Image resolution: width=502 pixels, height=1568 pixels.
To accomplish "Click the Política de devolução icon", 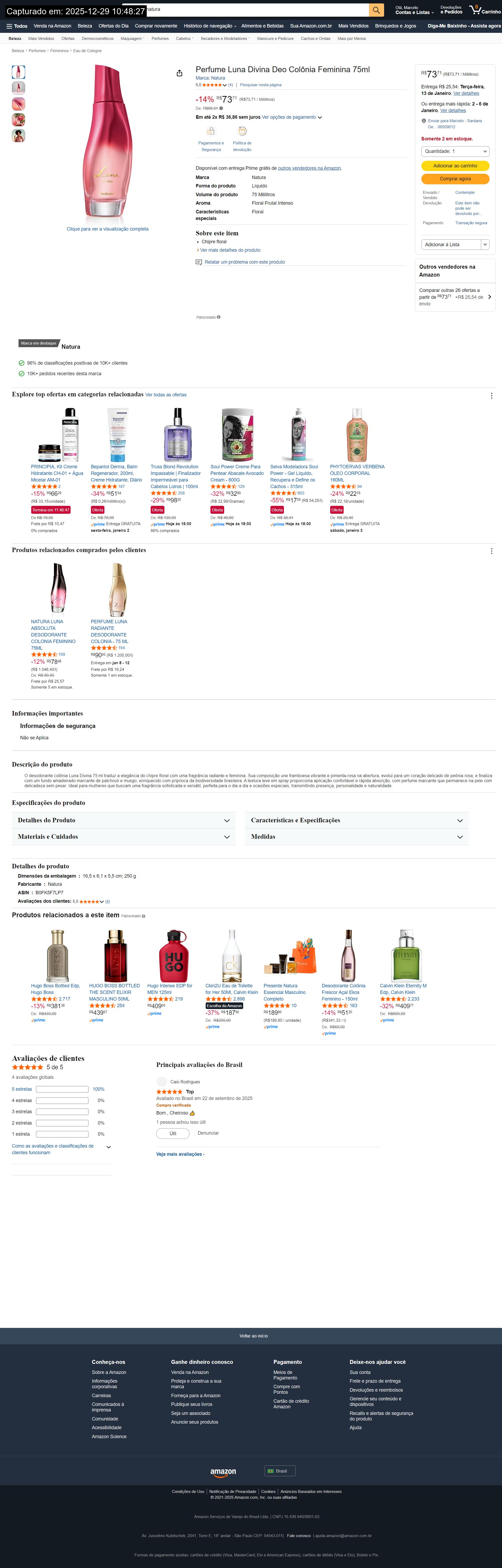I will (242, 131).
